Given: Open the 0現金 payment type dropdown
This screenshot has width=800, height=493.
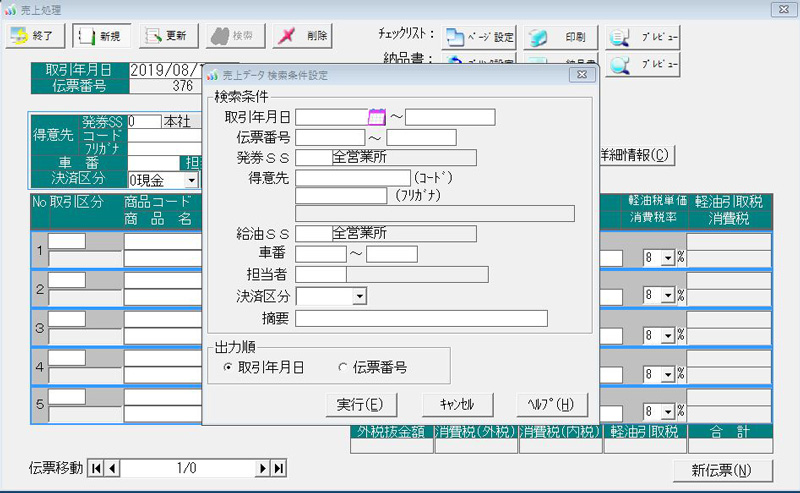Looking at the screenshot, I should click(x=190, y=180).
